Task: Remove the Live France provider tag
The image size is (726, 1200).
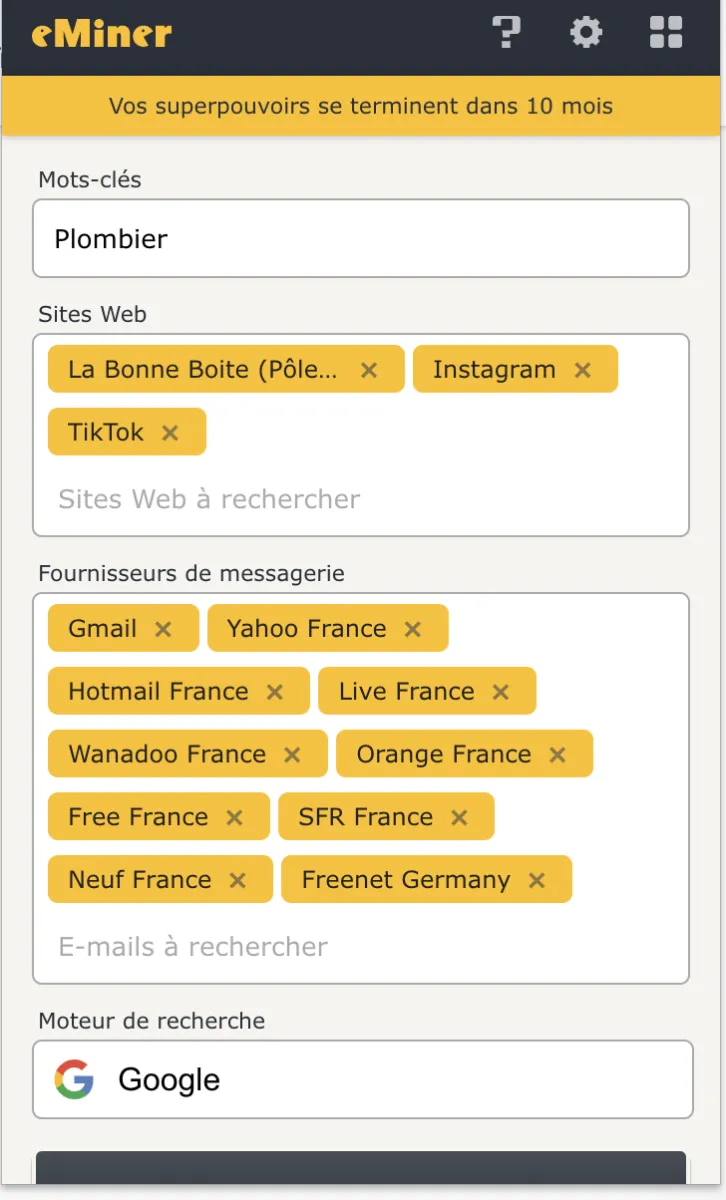Action: [x=501, y=692]
